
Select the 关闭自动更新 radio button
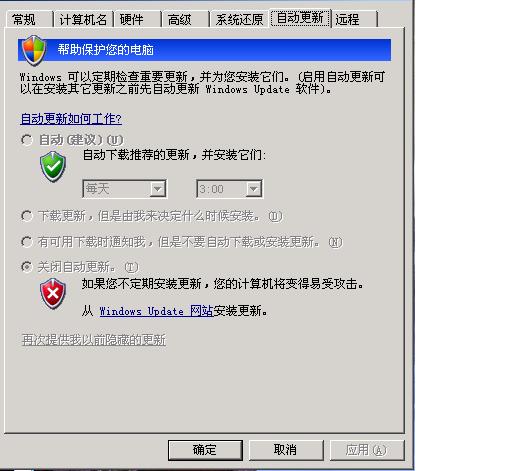click(x=27, y=267)
